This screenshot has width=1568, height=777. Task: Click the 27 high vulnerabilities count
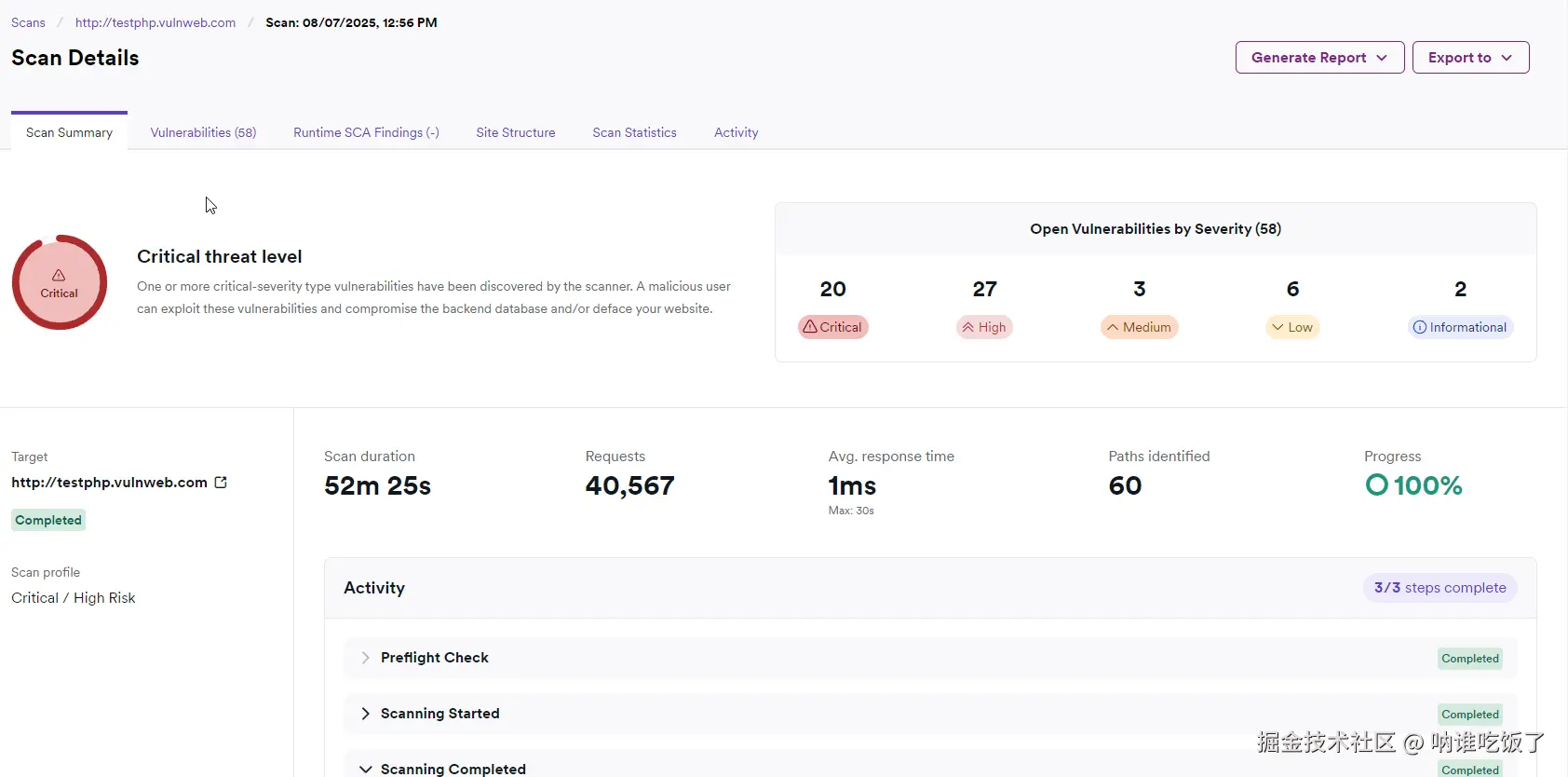click(984, 289)
